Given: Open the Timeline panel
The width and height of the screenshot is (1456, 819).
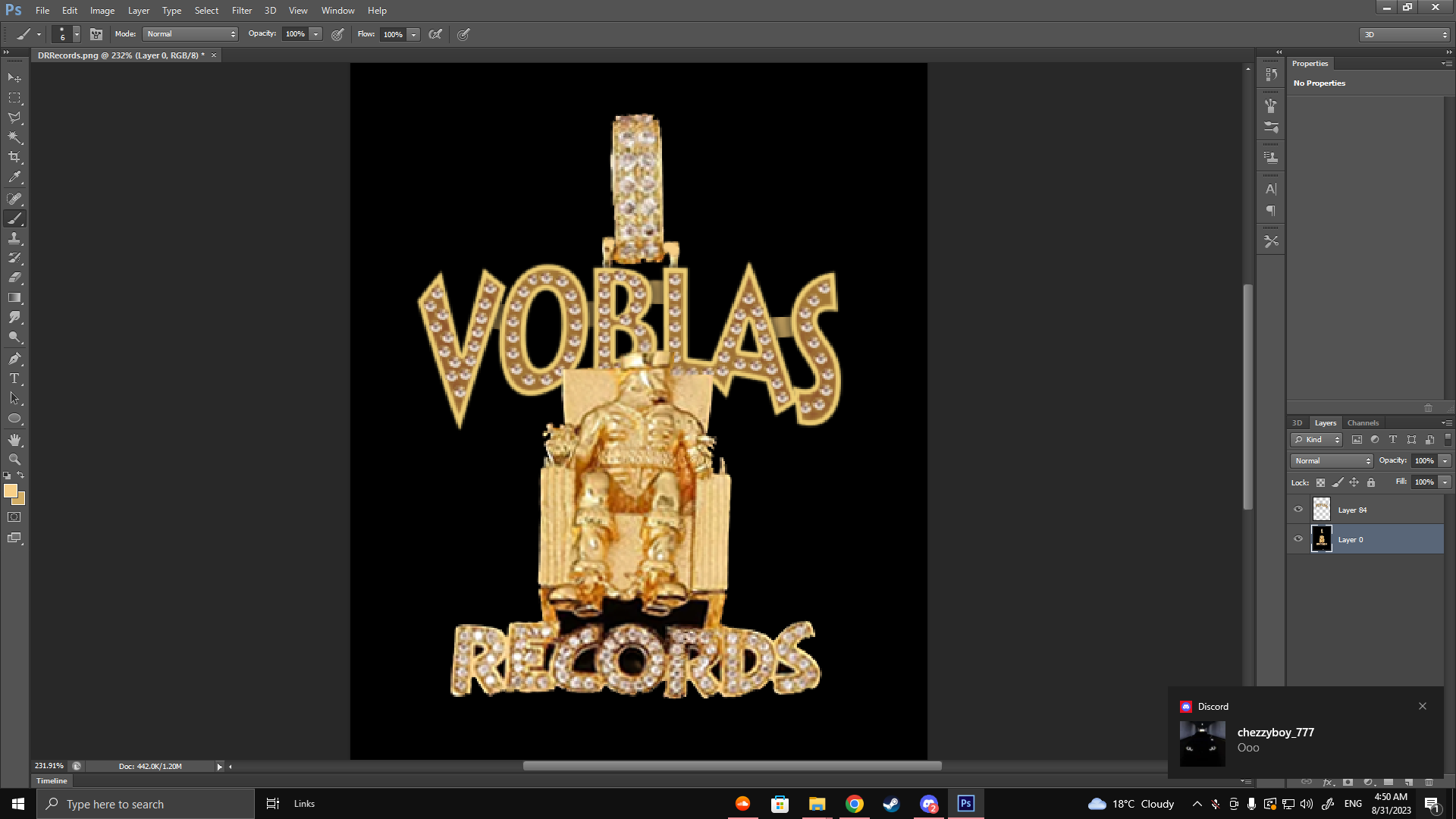Looking at the screenshot, I should 52,781.
